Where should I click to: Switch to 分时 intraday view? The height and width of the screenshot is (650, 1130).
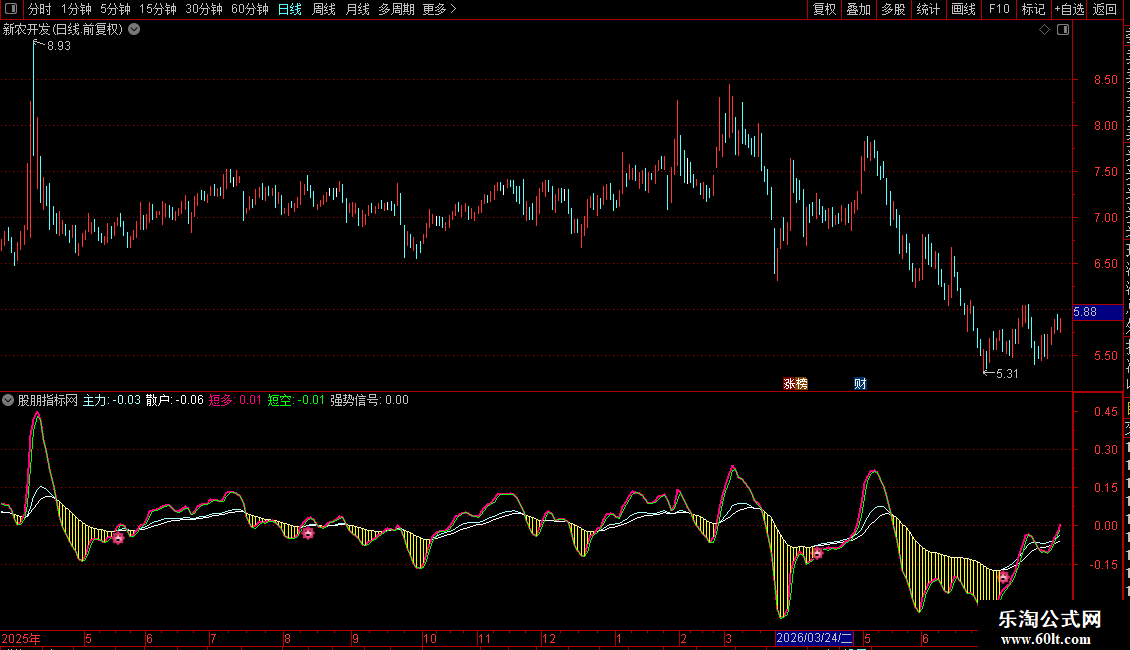pyautogui.click(x=40, y=9)
